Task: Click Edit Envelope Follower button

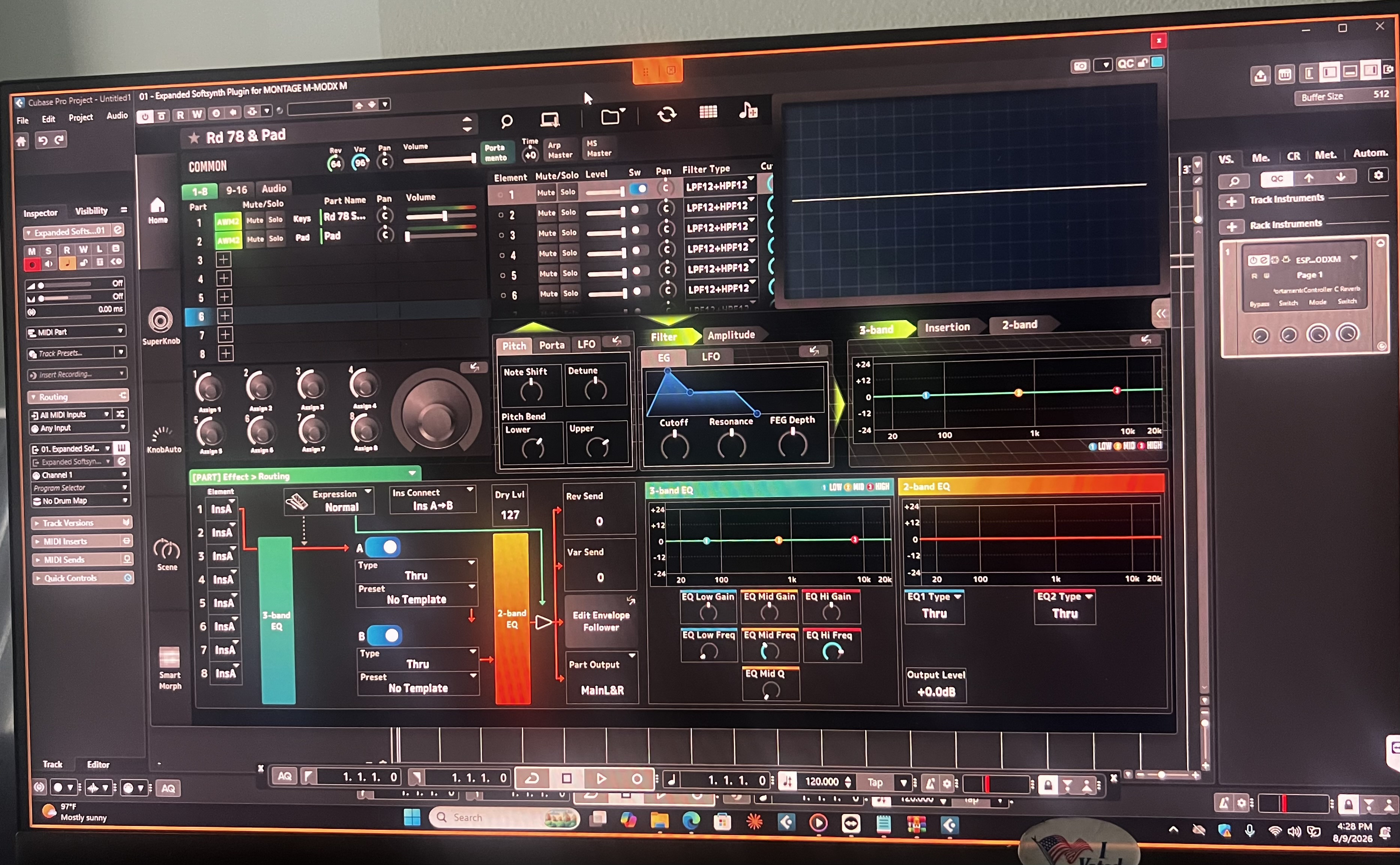Action: pyautogui.click(x=601, y=621)
